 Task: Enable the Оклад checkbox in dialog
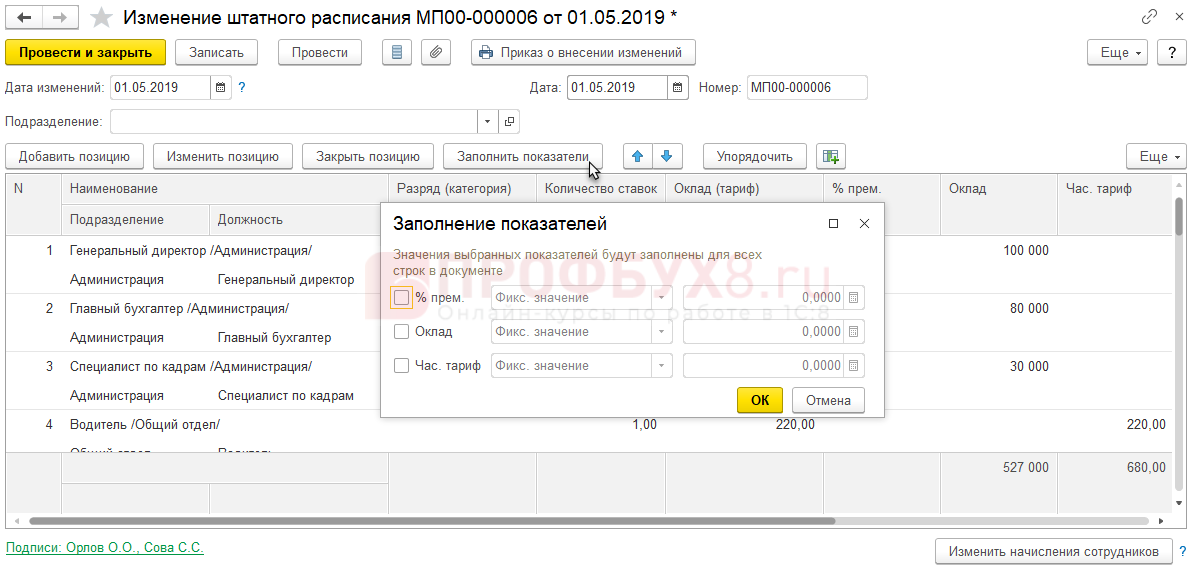point(402,332)
